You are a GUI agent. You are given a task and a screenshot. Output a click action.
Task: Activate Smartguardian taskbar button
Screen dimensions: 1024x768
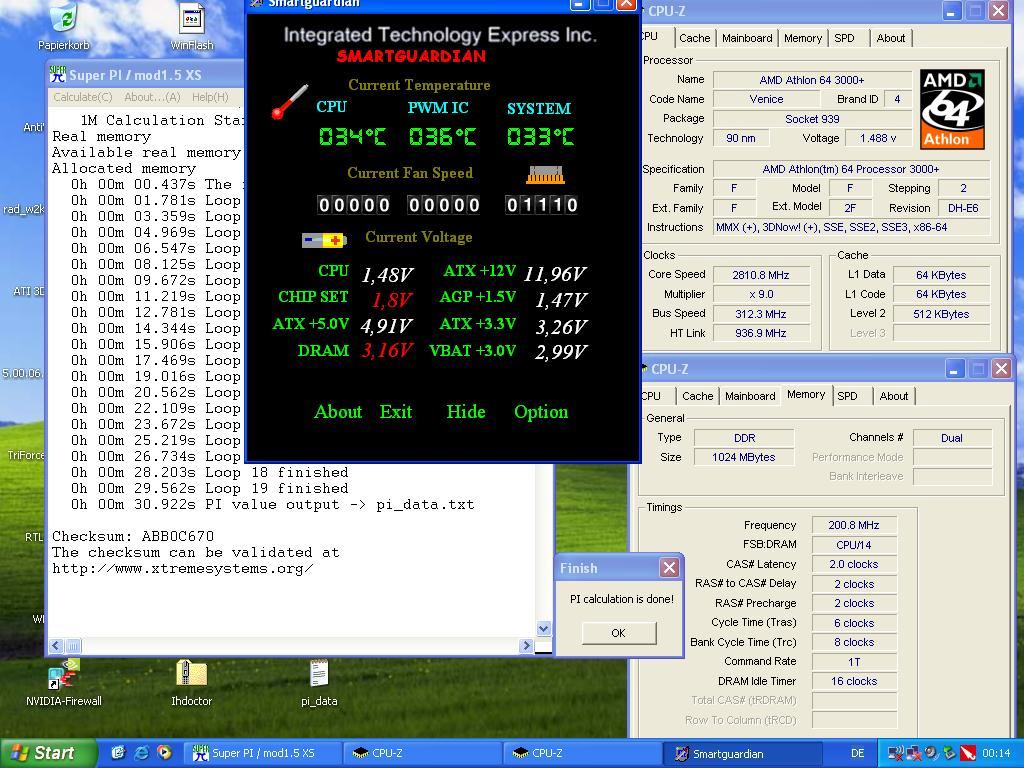click(x=743, y=753)
